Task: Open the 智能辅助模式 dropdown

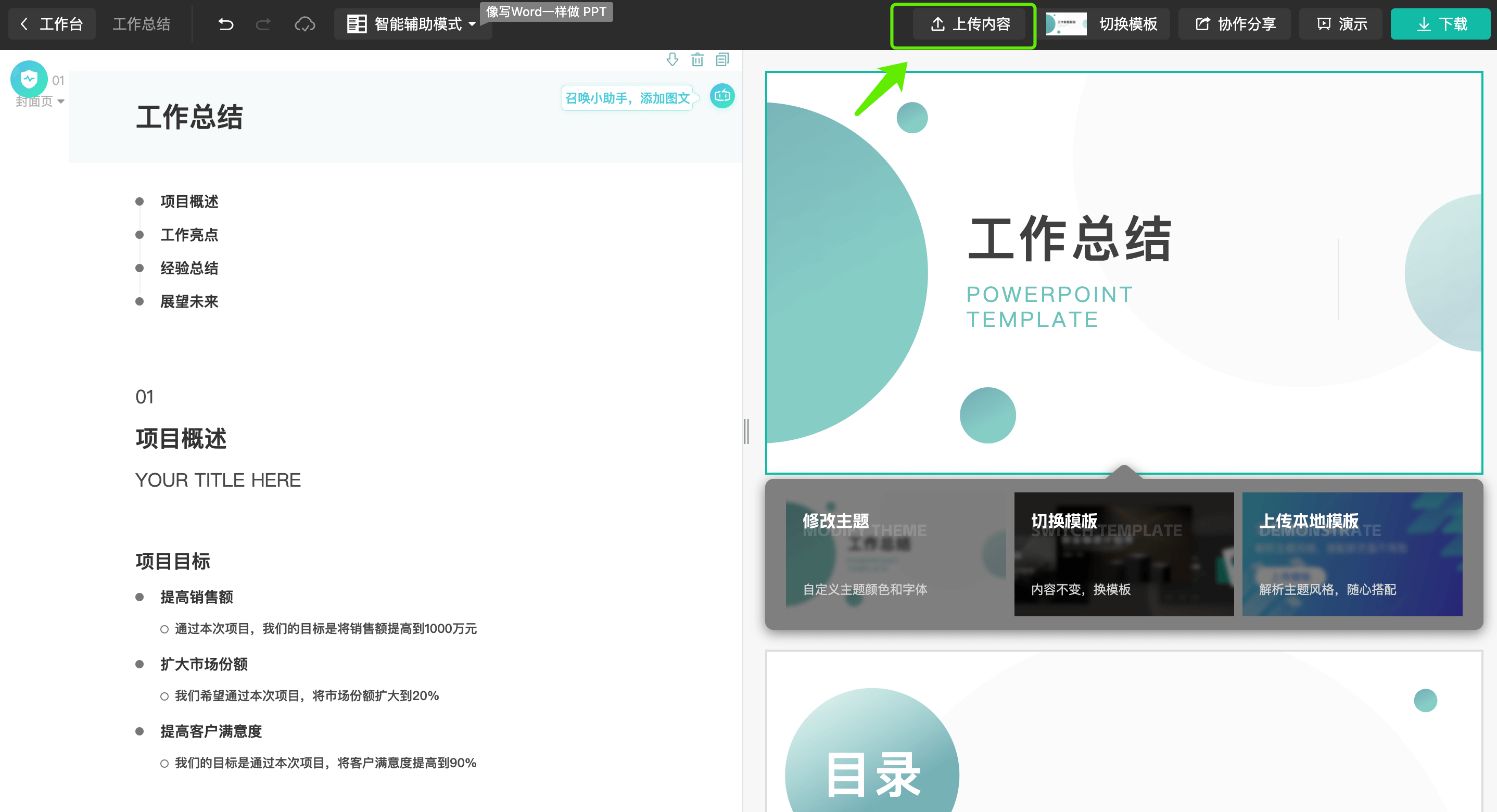Action: (413, 24)
